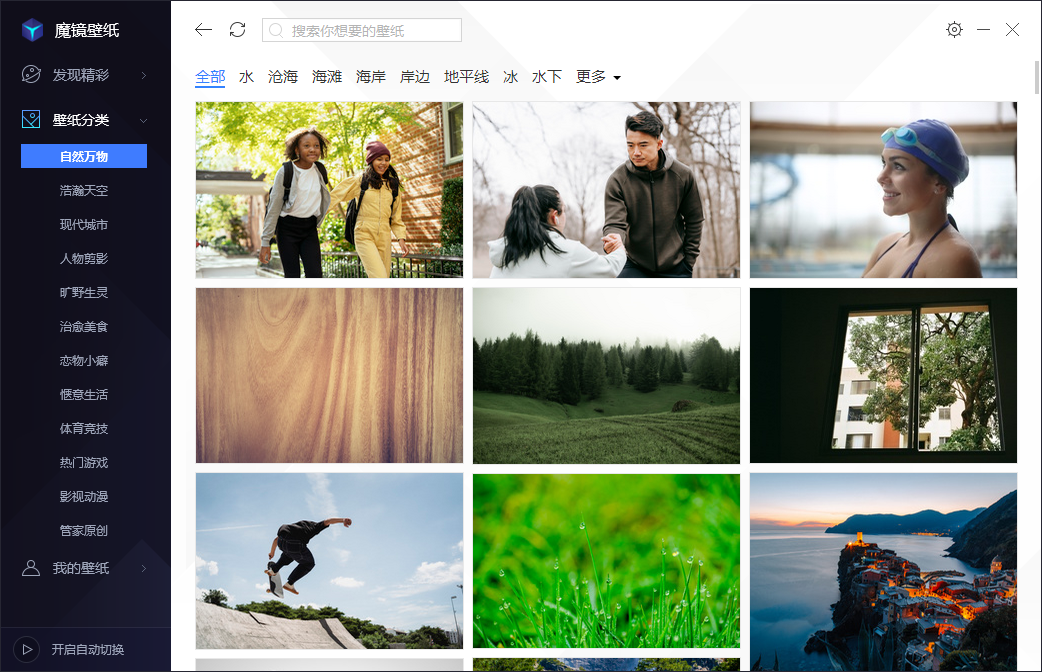This screenshot has height=672, width=1042.
Task: Expand the 发现精彩 section chevron
Action: 144,75
